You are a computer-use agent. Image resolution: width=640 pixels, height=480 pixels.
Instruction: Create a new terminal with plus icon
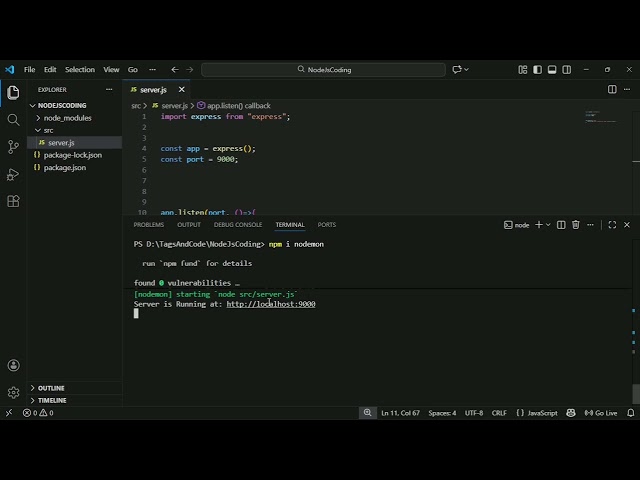pyautogui.click(x=539, y=225)
